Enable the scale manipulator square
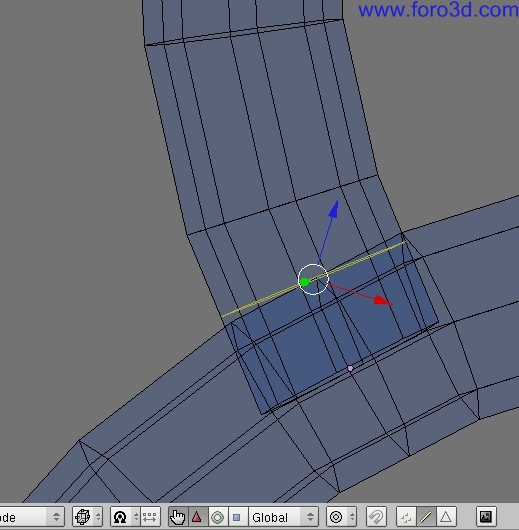This screenshot has width=519, height=530. point(237,517)
